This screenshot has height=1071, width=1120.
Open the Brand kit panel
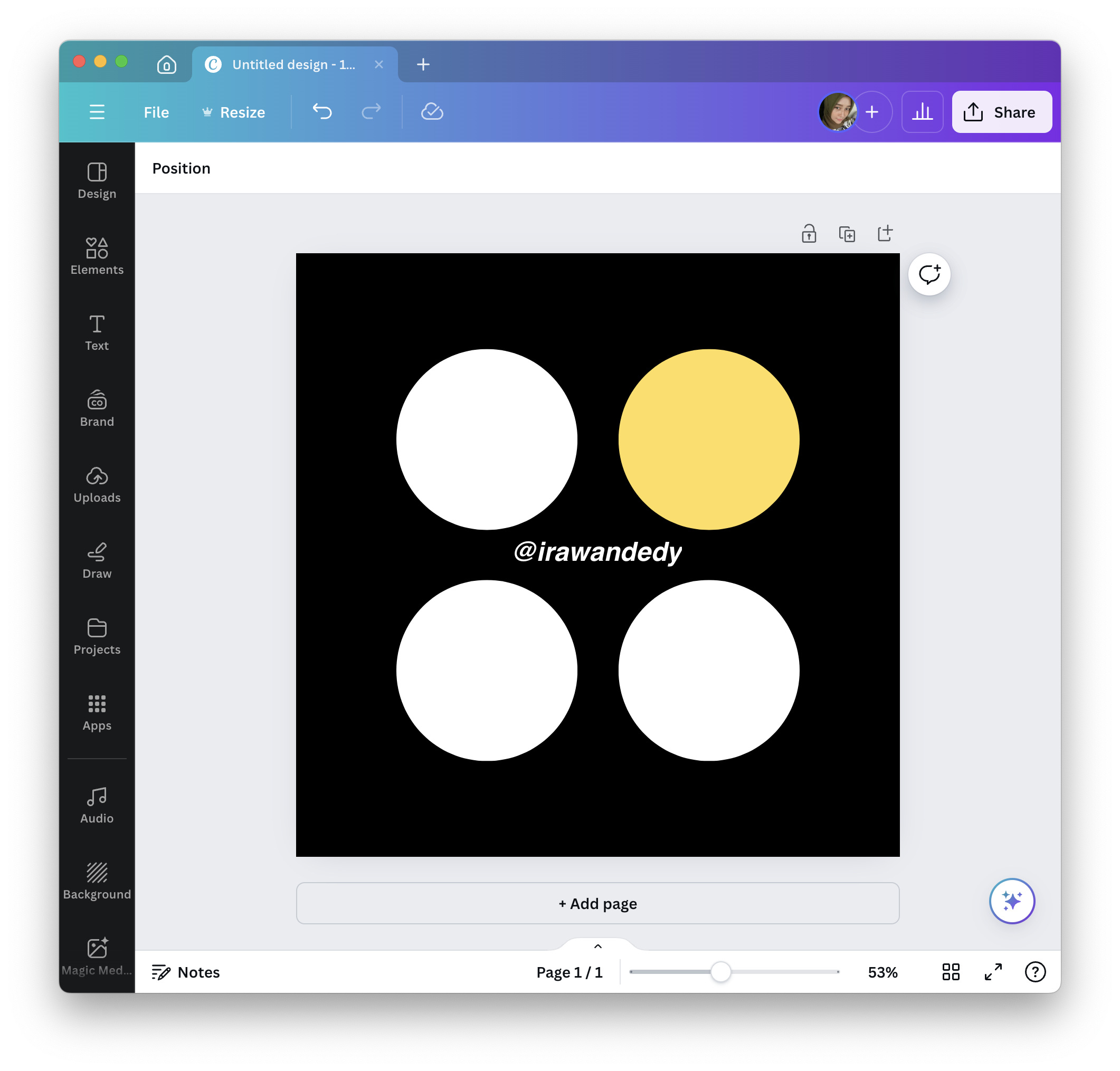coord(97,408)
